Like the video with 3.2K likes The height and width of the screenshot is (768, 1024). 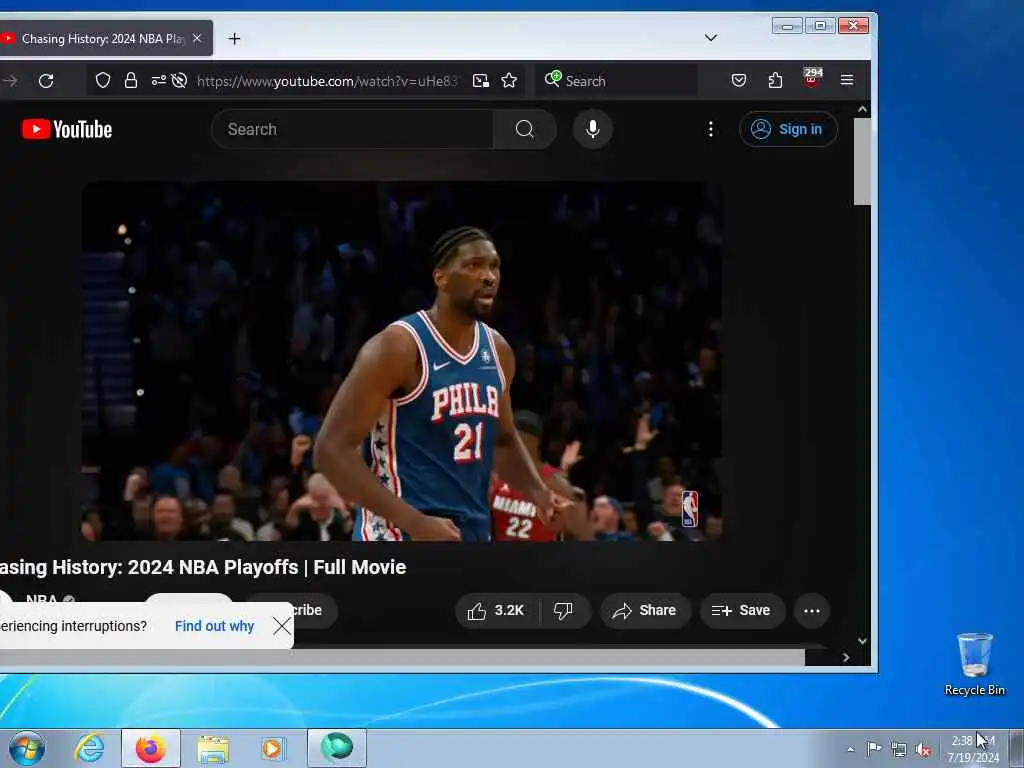tap(496, 611)
